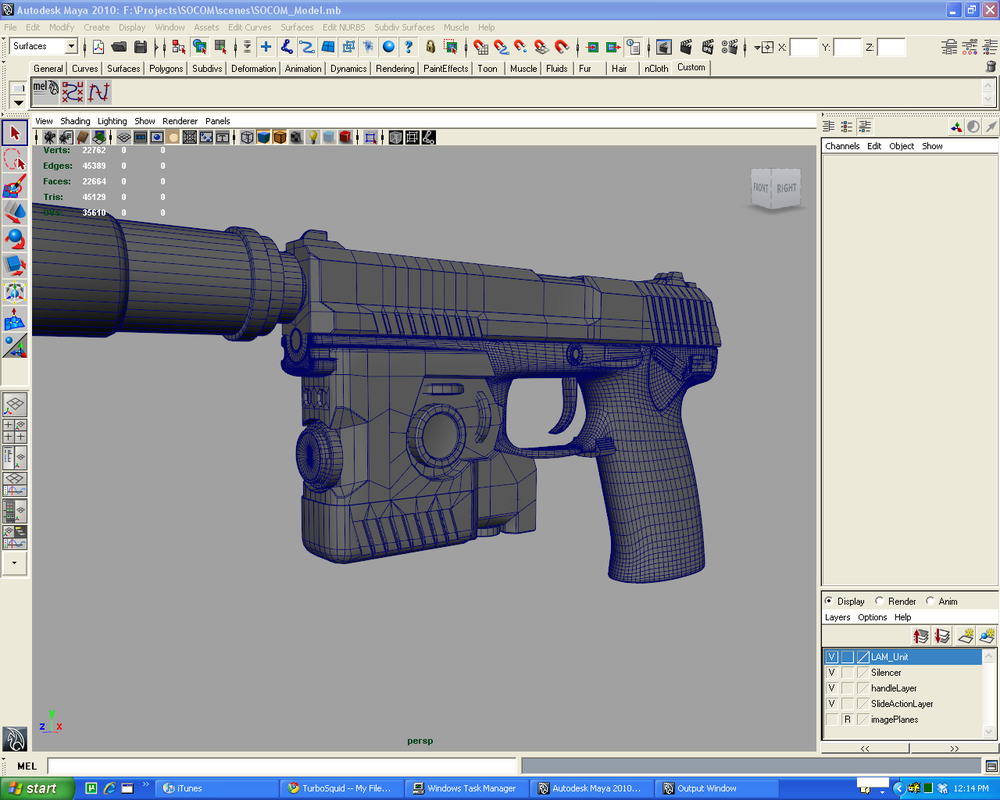The height and width of the screenshot is (800, 1000).
Task: Click the wireframe display mode icon
Action: 247,136
